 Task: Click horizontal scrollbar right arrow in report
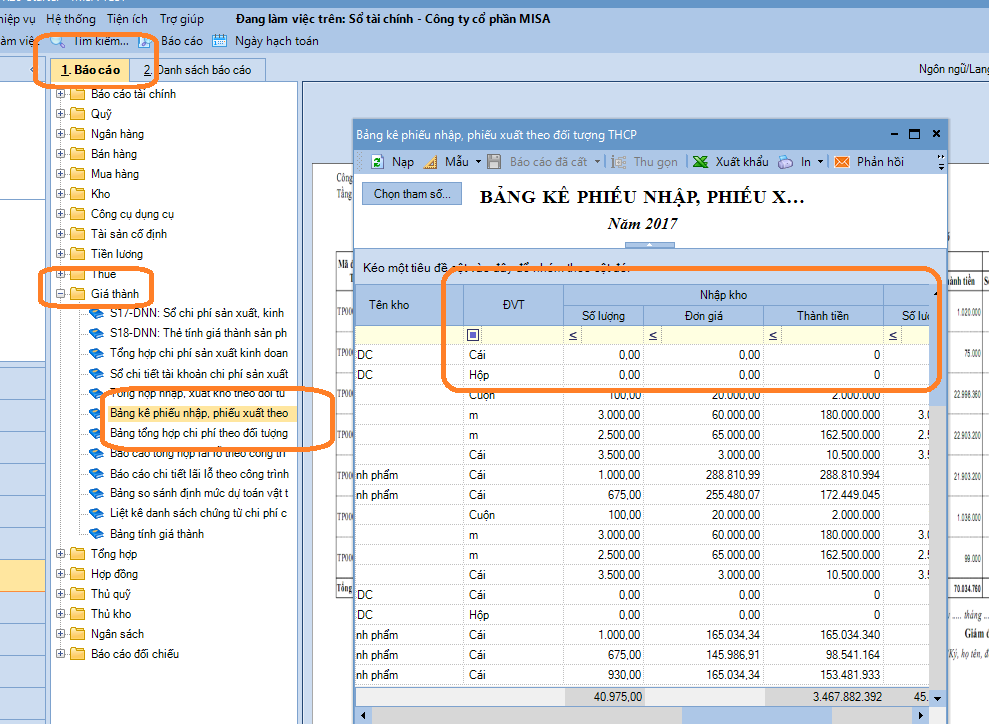pos(922,715)
